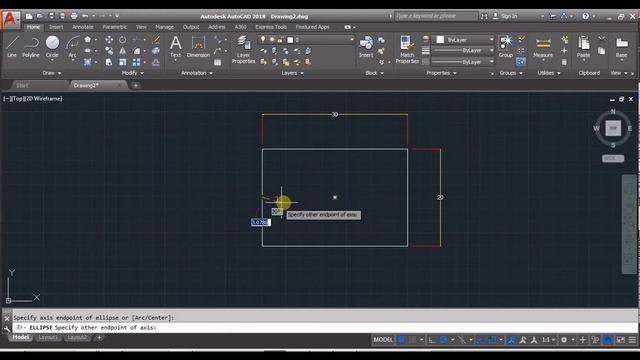Viewport: 640px width, 360px height.
Task: Click the Group tool
Action: coord(506,46)
